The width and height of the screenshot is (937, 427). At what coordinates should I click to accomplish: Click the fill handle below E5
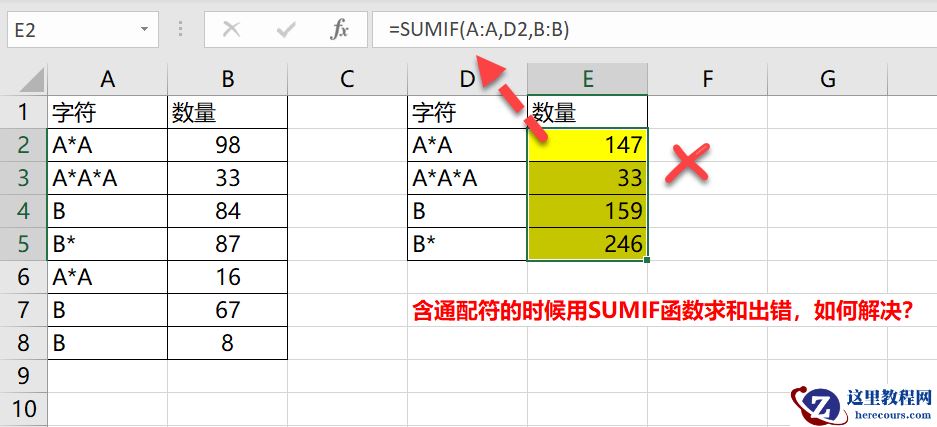pyautogui.click(x=647, y=260)
